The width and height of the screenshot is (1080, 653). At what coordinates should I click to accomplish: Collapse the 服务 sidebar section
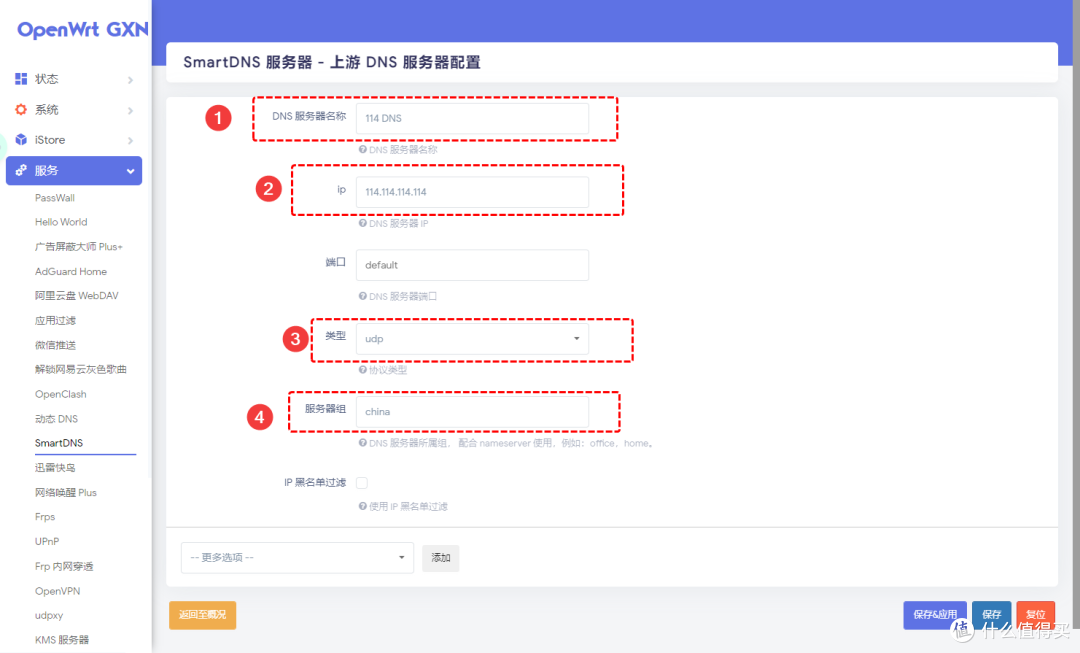click(74, 170)
